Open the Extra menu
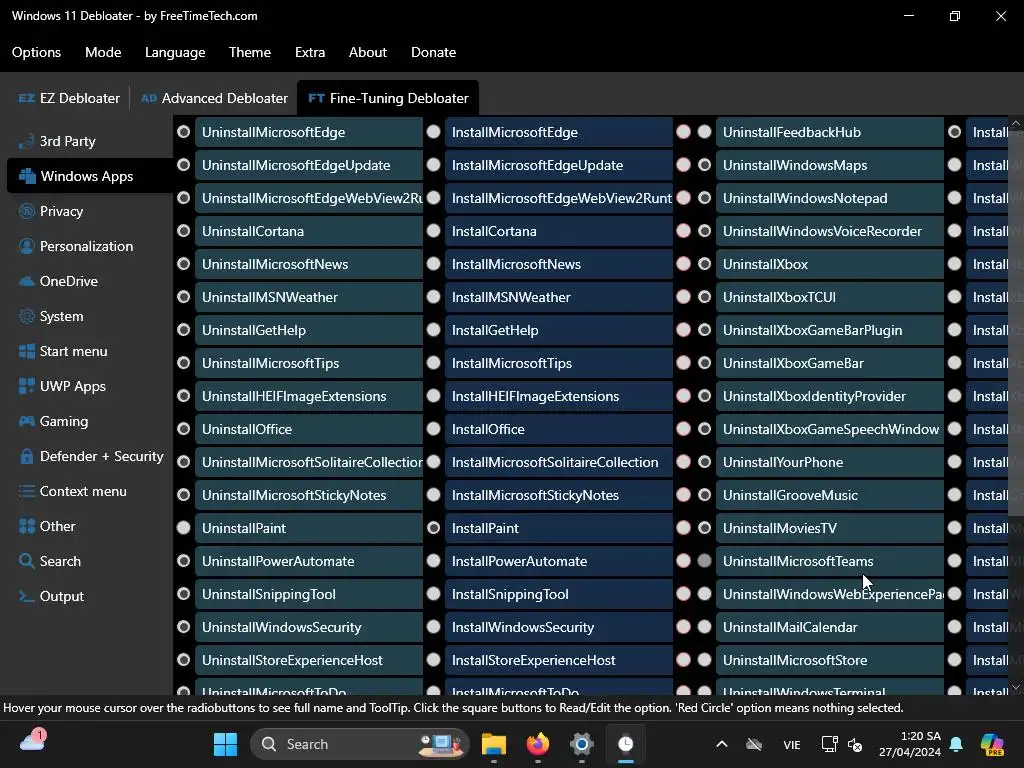 [310, 52]
